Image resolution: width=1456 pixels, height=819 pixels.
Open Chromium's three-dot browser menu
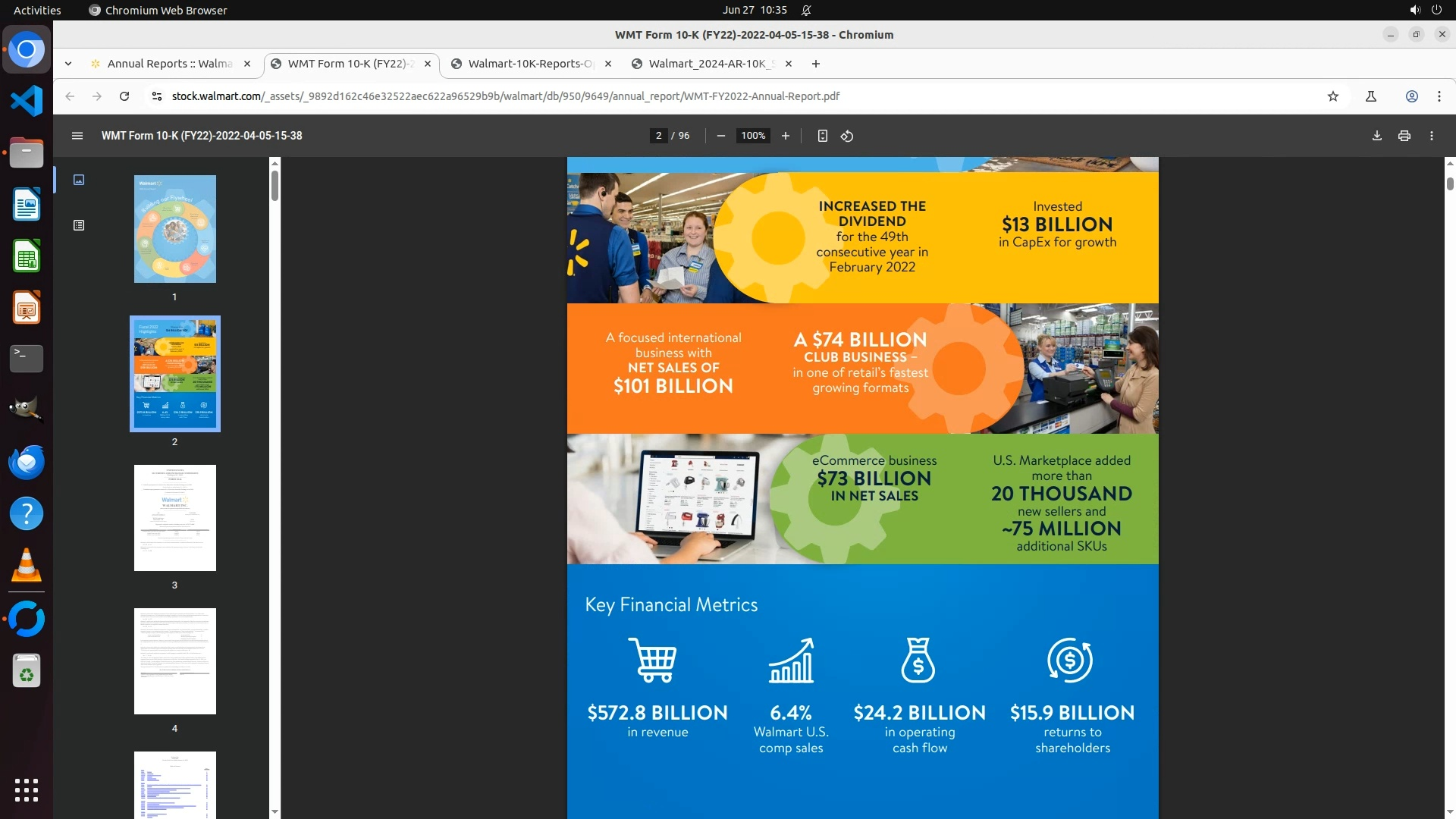tap(1439, 96)
